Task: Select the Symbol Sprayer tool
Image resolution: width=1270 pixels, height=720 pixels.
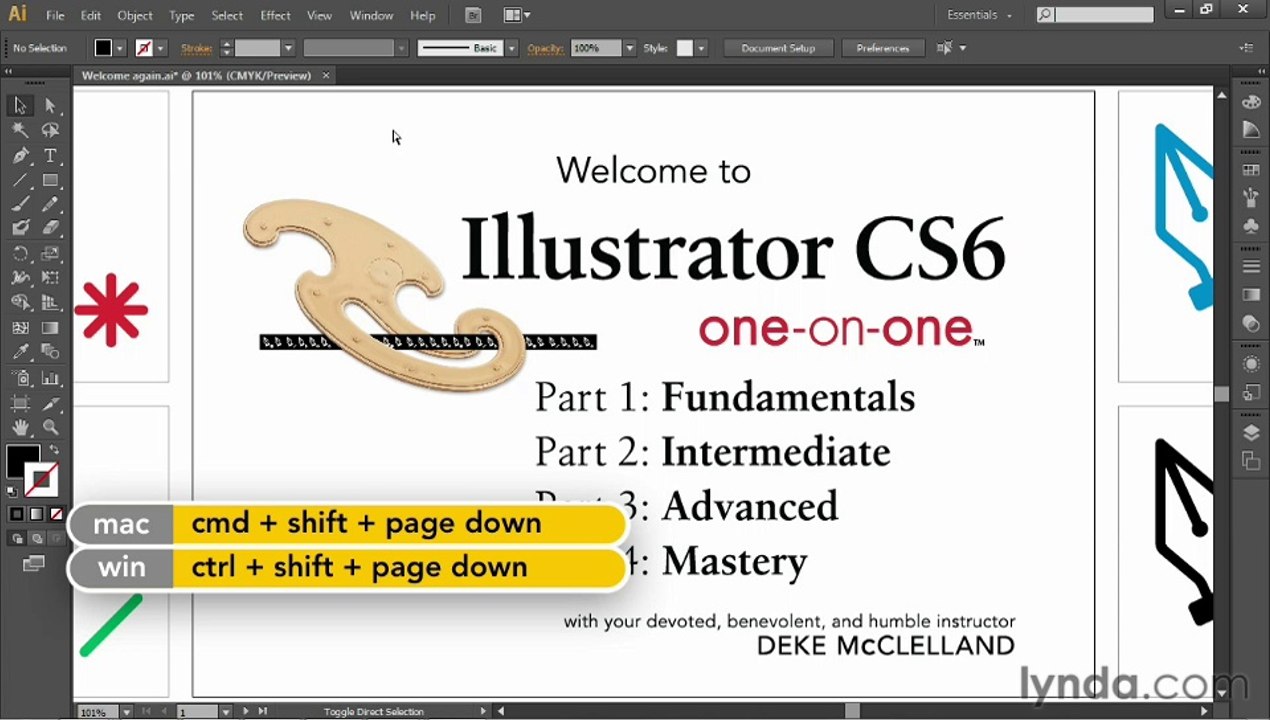Action: click(20, 379)
